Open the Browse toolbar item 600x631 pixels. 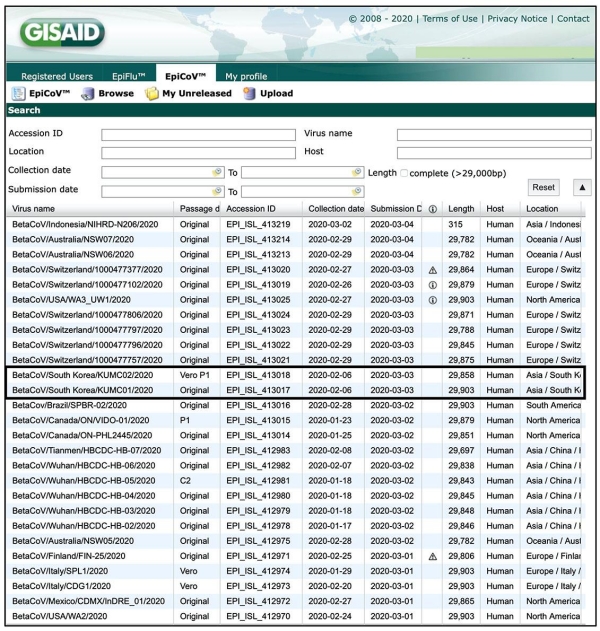click(87, 94)
